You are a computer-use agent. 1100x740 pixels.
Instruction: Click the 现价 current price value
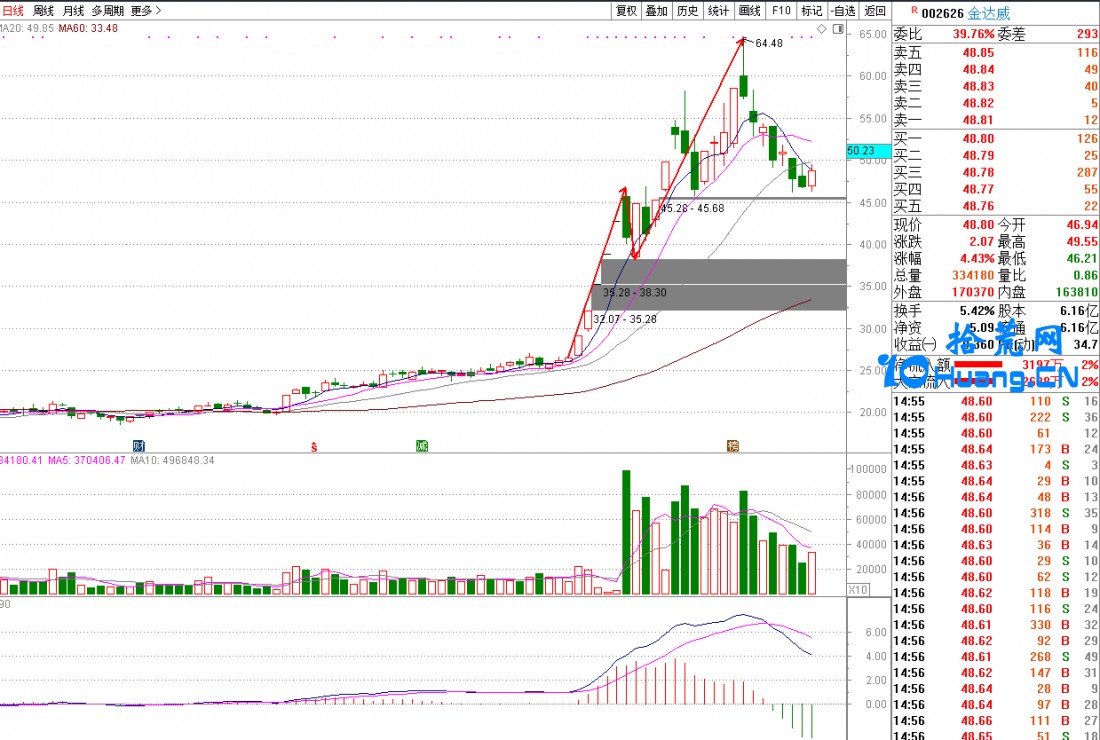click(978, 225)
